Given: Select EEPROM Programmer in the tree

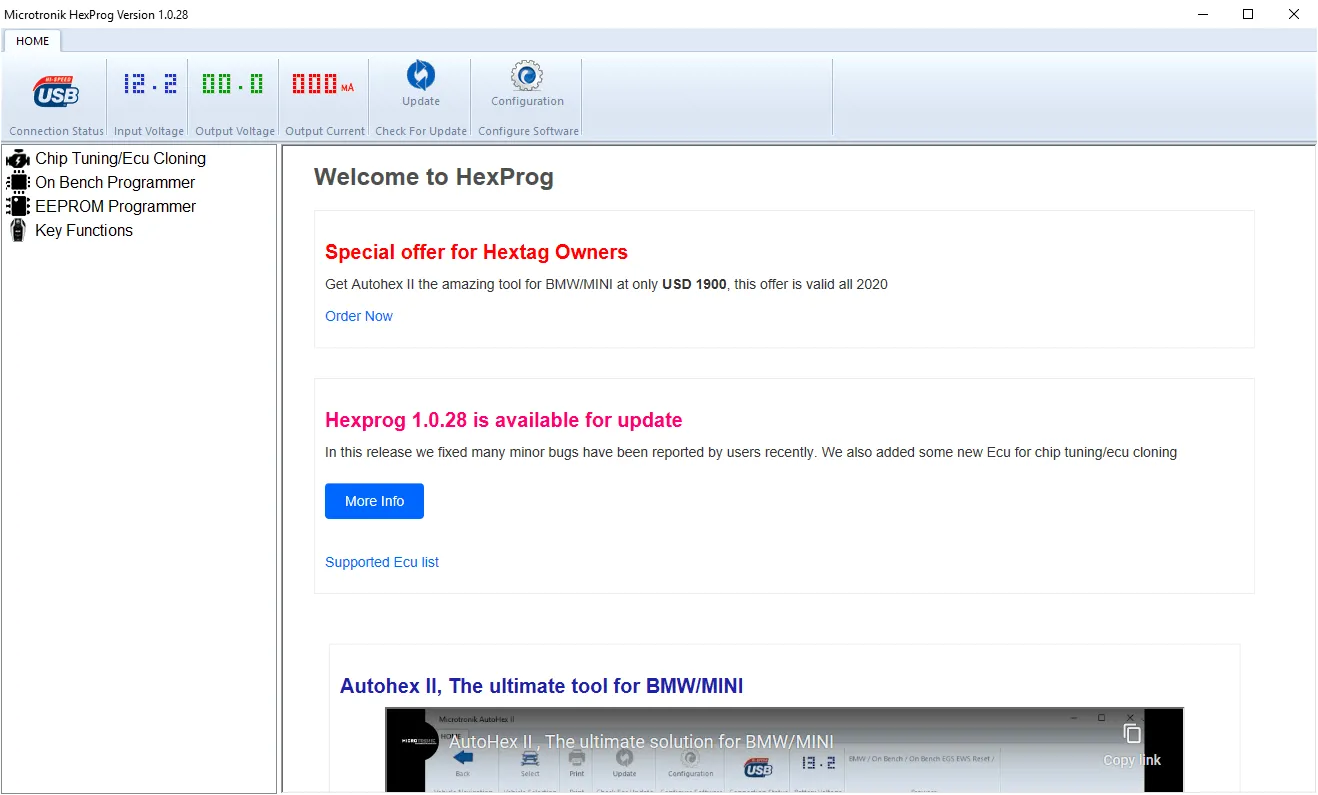Looking at the screenshot, I should (x=115, y=206).
